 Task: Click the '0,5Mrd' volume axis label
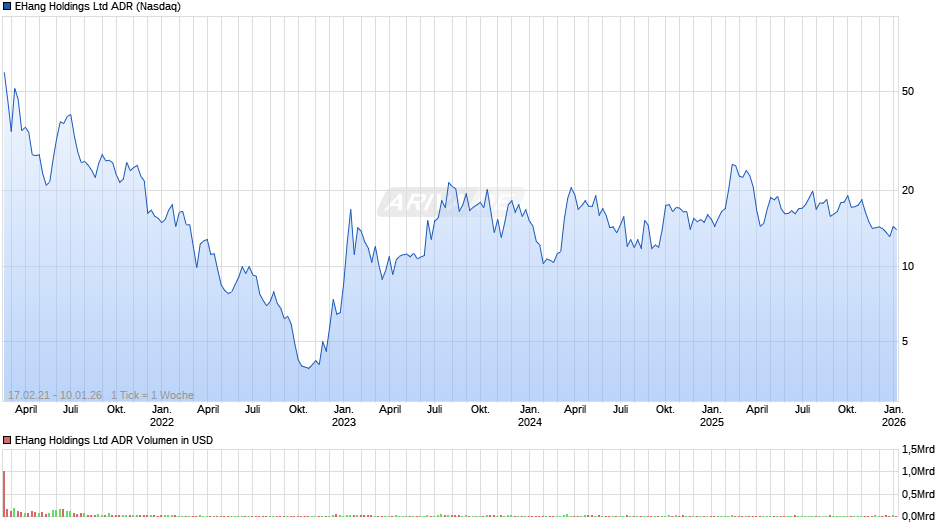click(x=918, y=494)
